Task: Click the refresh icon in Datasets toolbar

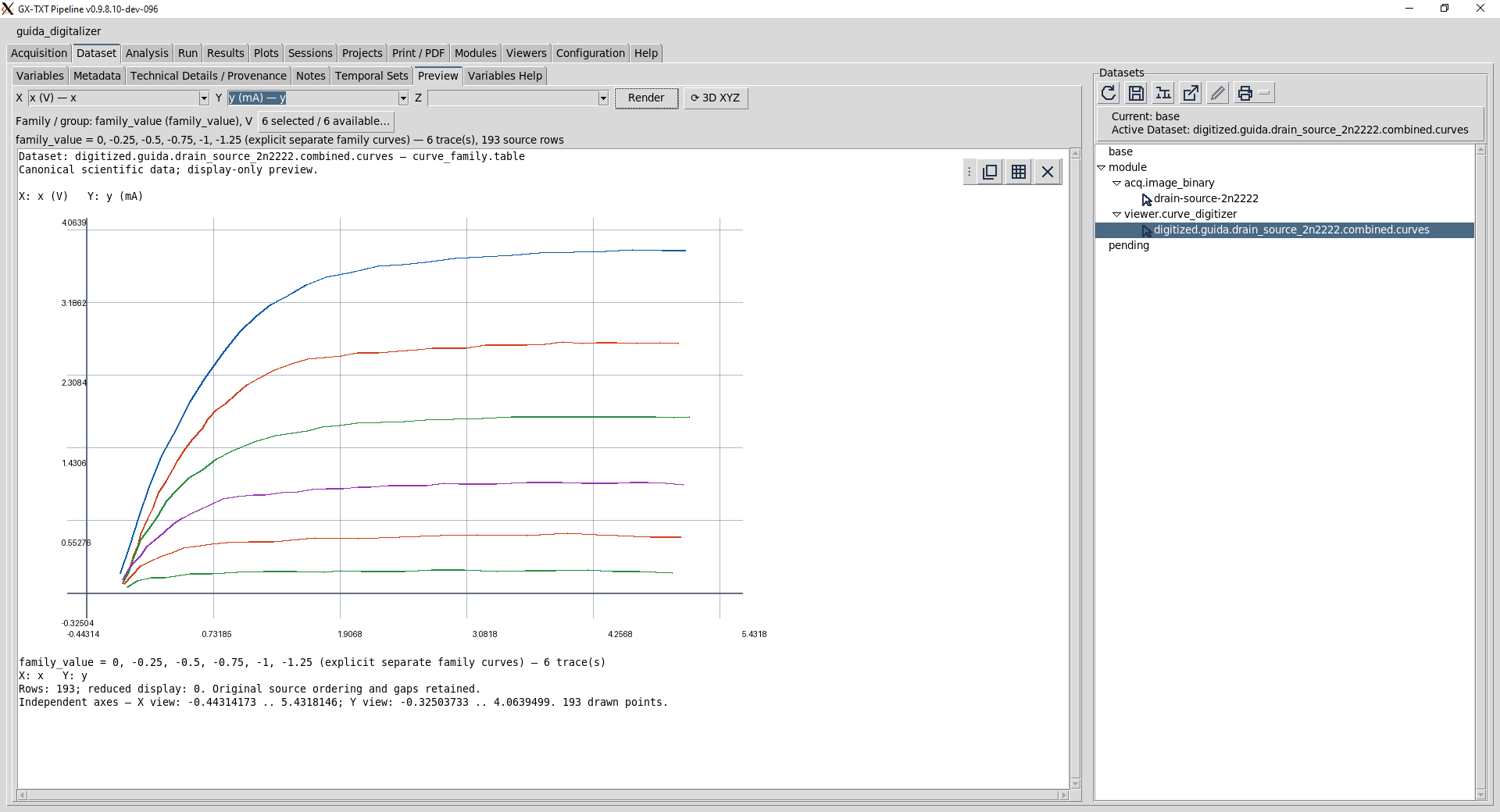Action: (1109, 94)
